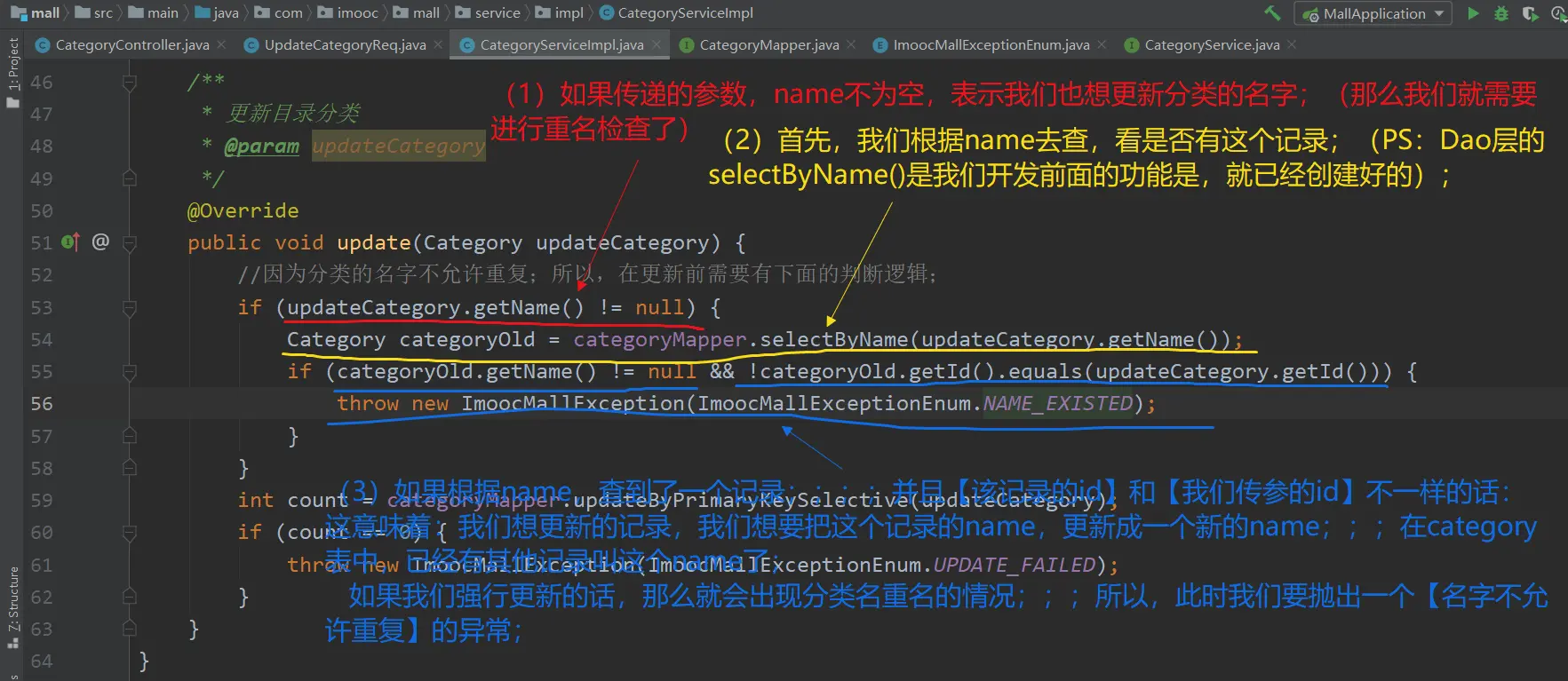Select the CategoryServiceImpl.java editor tab
Viewport: 1568px width, 681px height.
click(561, 44)
